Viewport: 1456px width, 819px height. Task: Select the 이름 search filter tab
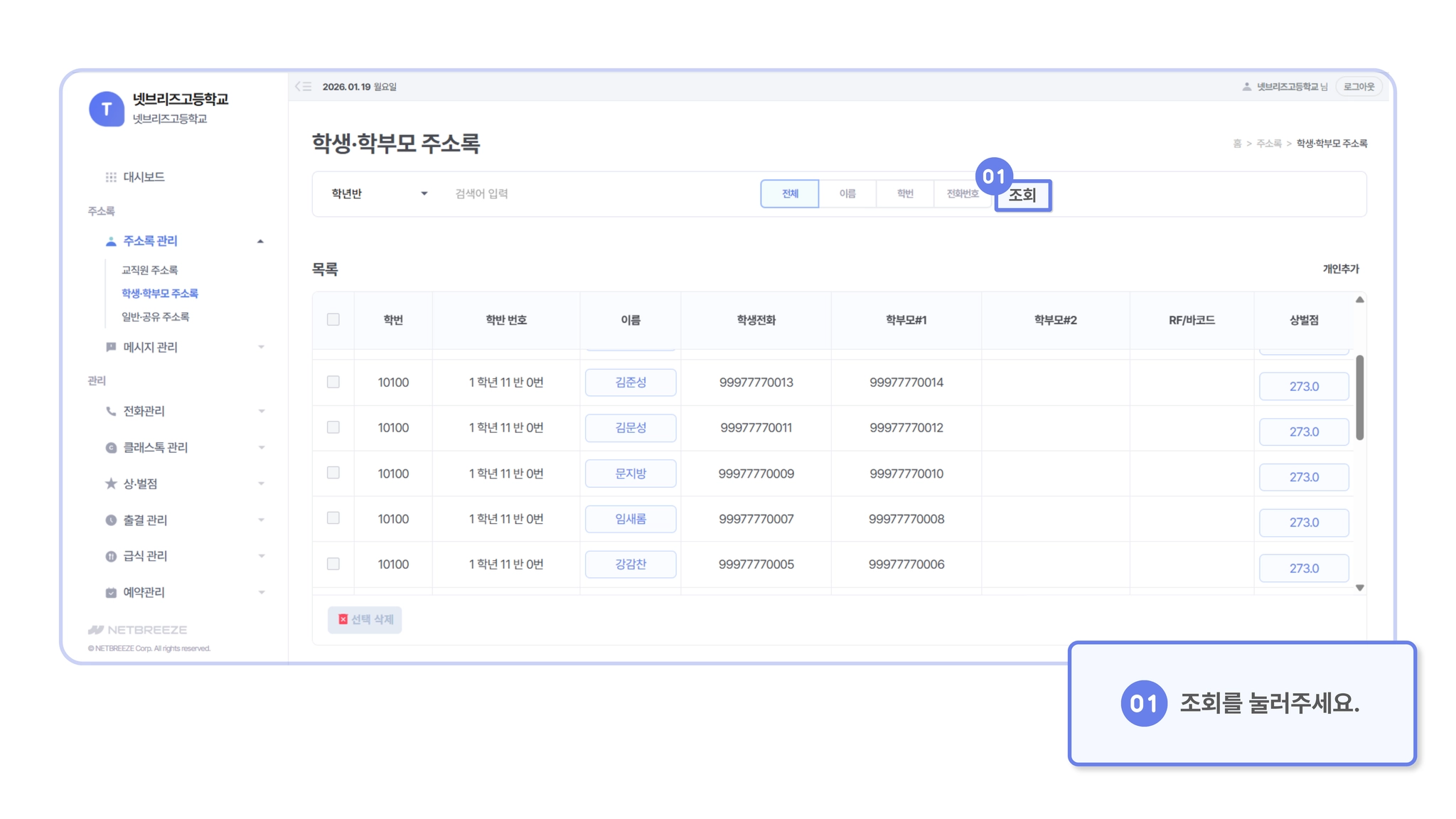(847, 193)
